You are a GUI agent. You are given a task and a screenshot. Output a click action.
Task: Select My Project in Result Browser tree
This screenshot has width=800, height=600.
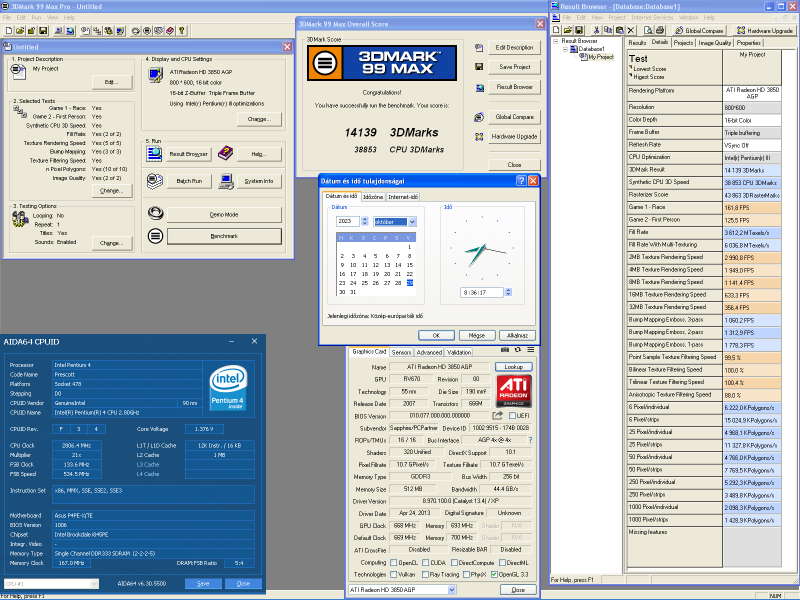[601, 57]
